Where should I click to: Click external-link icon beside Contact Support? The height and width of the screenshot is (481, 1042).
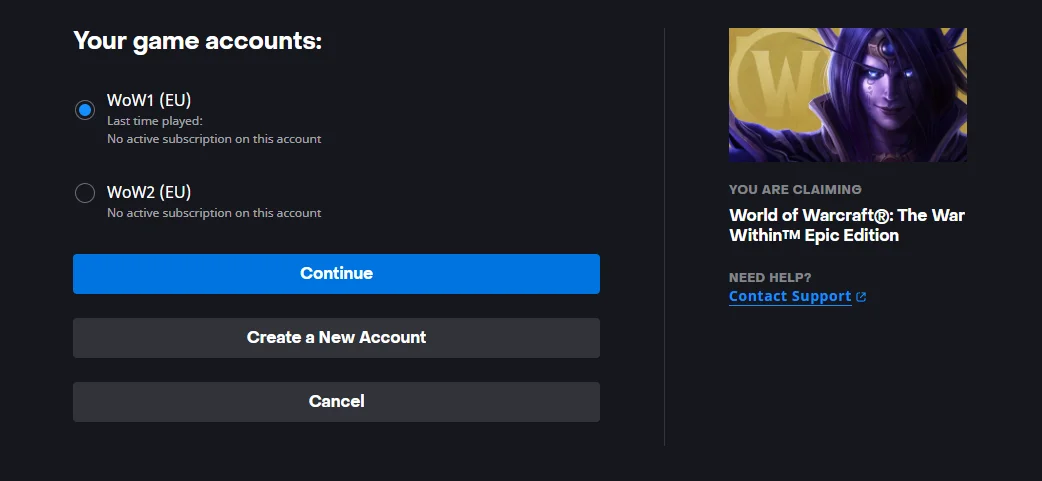[x=861, y=297]
